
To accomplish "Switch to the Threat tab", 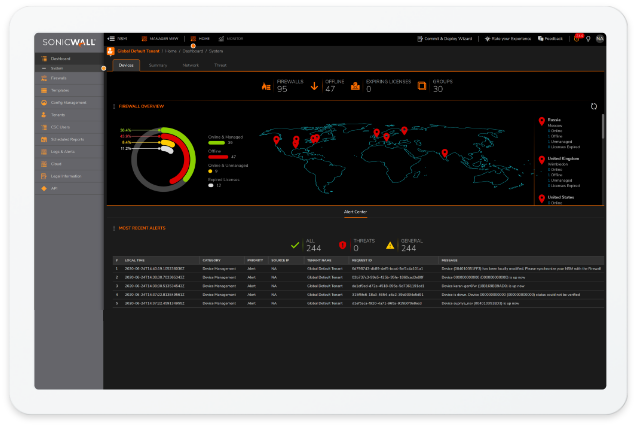I will (220, 65).
